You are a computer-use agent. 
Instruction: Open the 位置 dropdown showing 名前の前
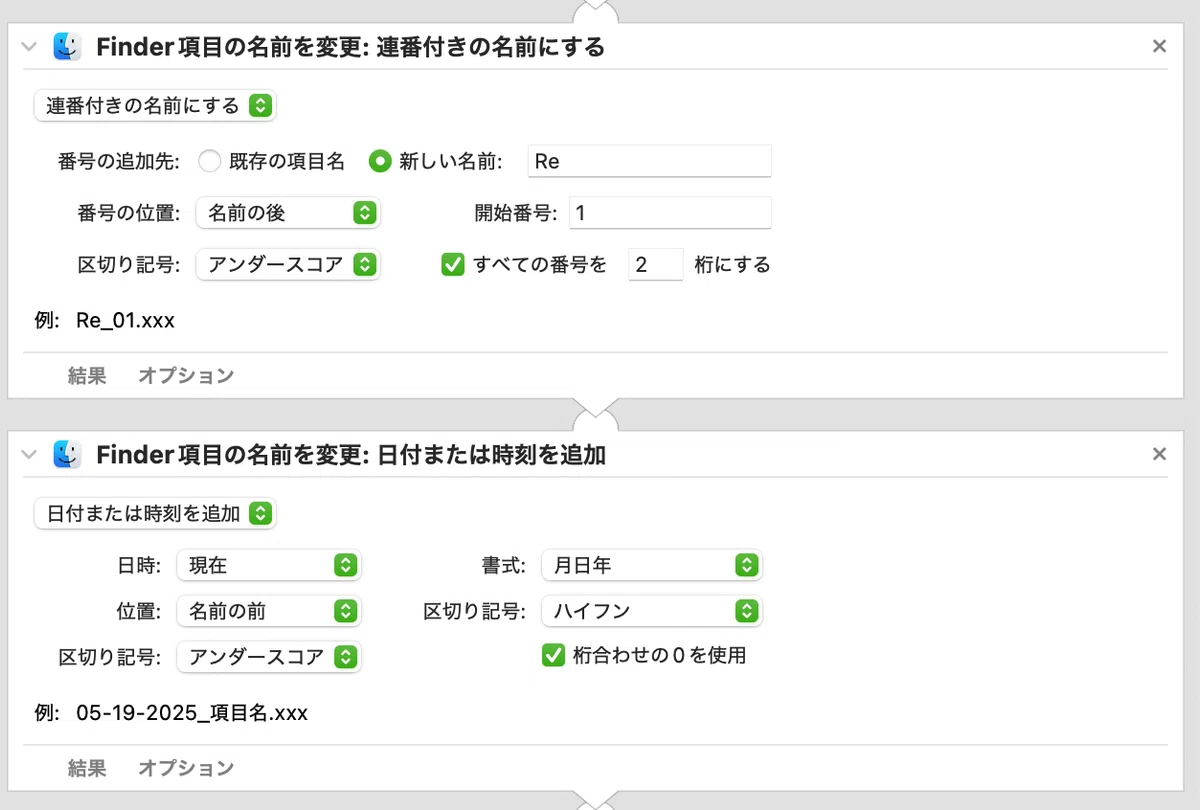[269, 611]
